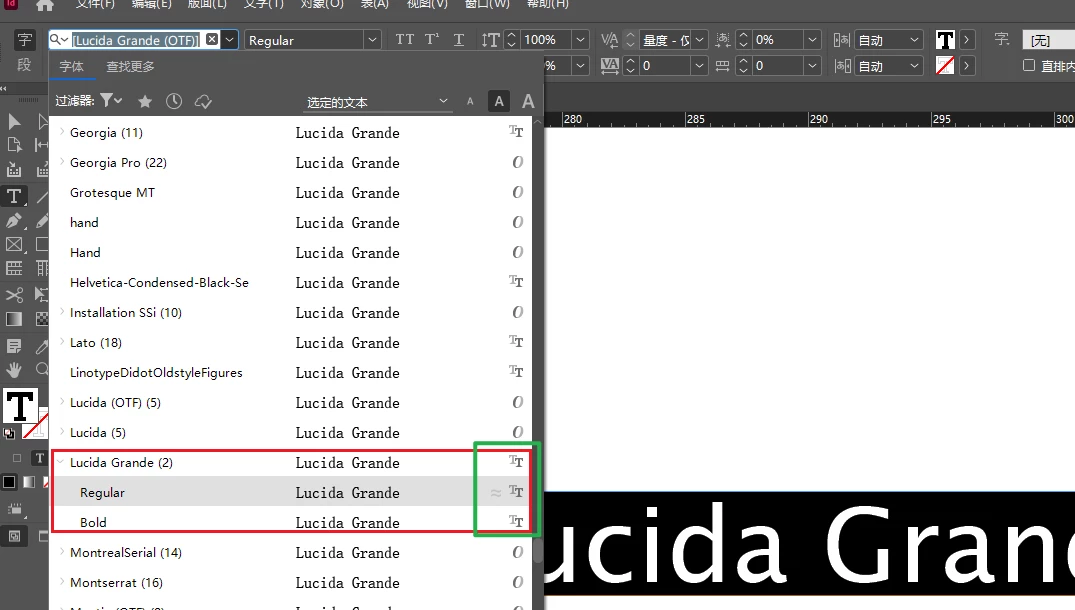The image size is (1075, 610).
Task: Collapse the font family list dropdown
Action: (x=230, y=40)
